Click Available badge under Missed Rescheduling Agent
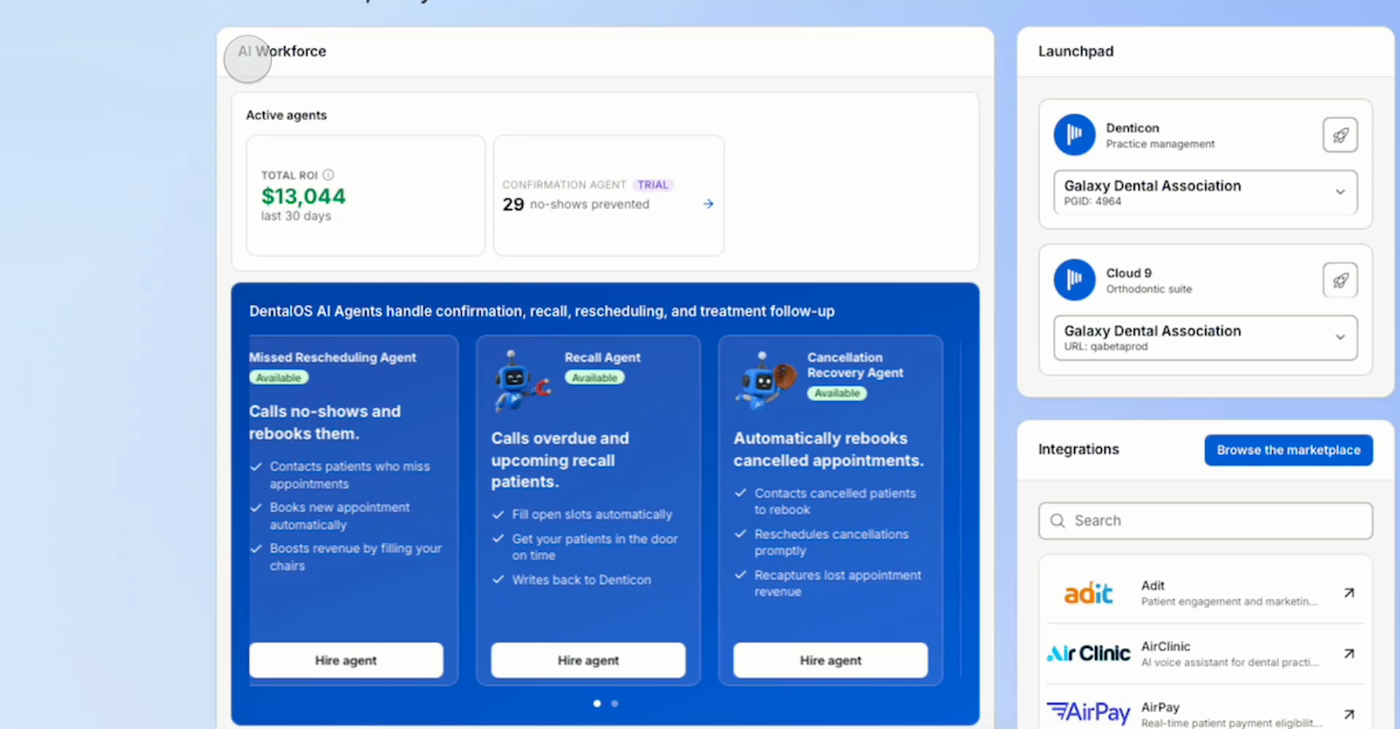 pyautogui.click(x=279, y=378)
